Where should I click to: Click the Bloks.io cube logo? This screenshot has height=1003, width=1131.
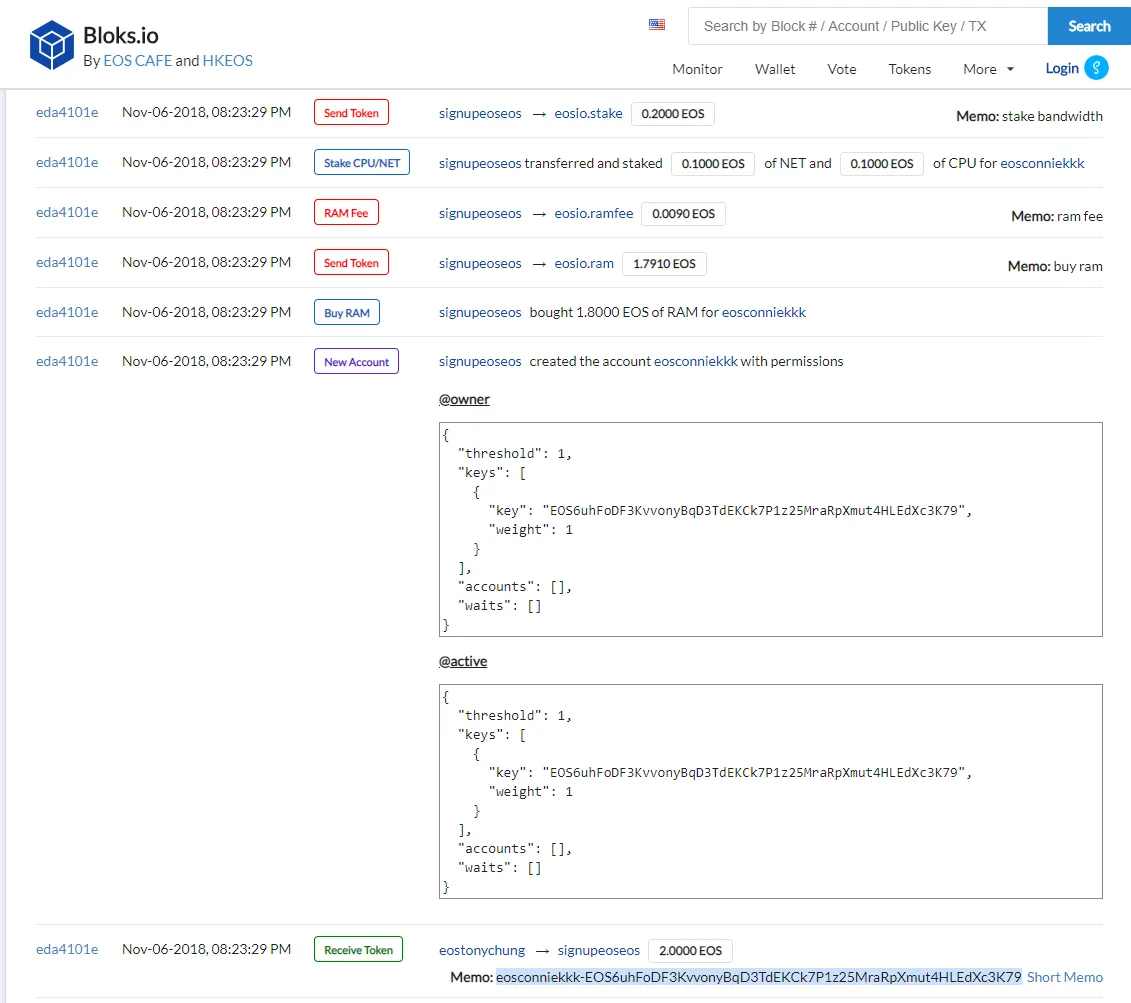coord(51,45)
